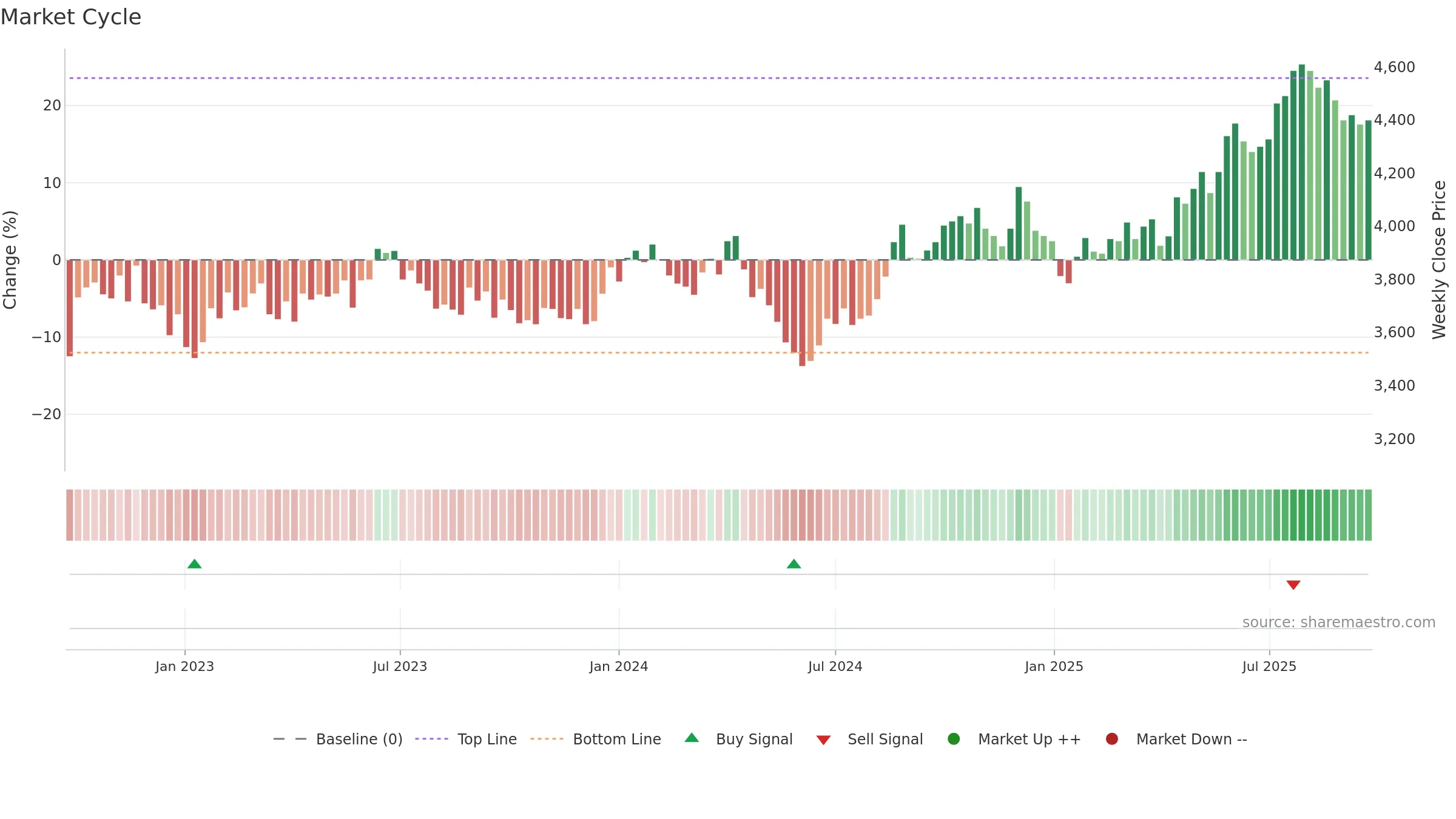
Task: Click the 10 tick on the left axis
Action: [x=52, y=183]
